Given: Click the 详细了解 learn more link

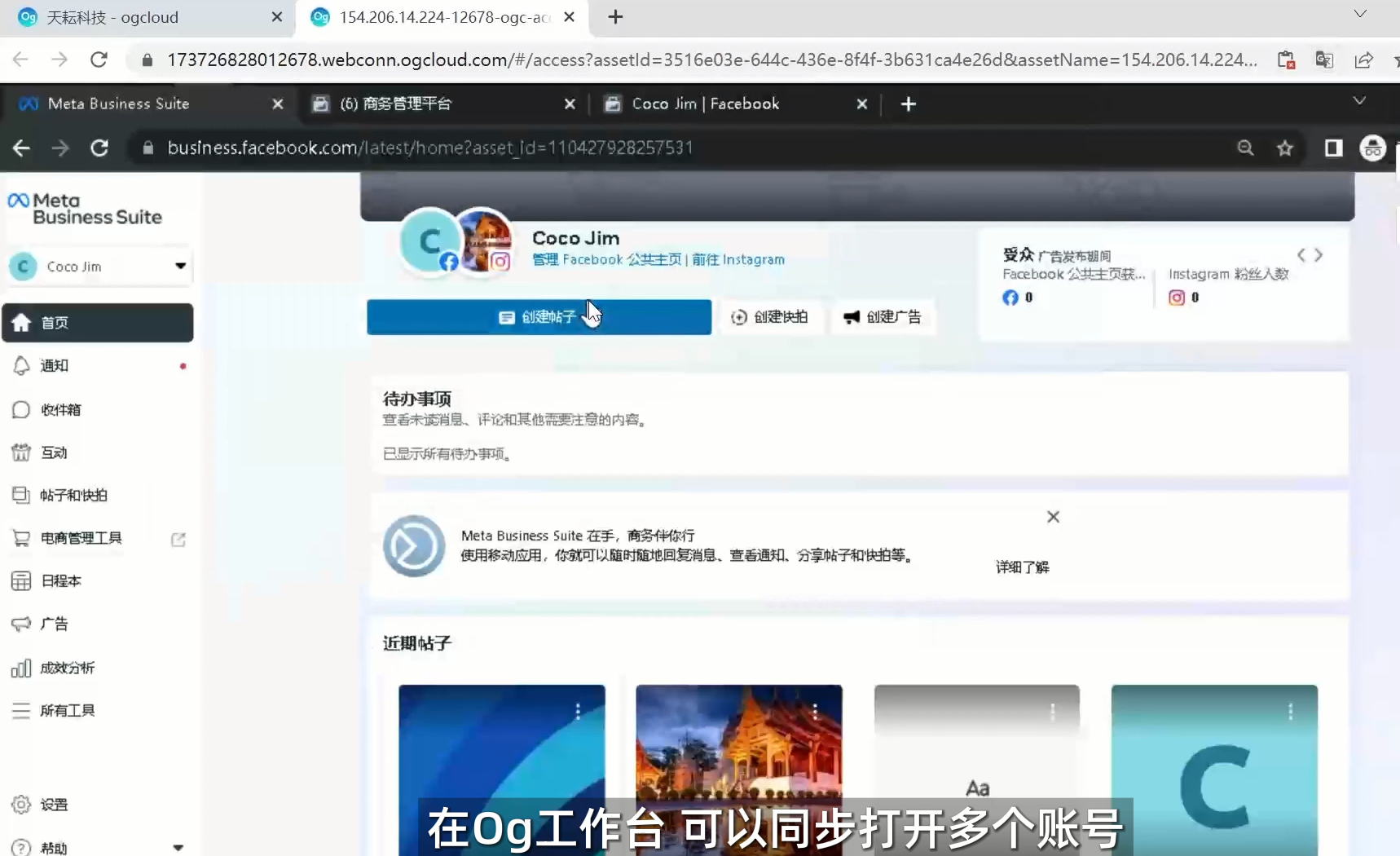Looking at the screenshot, I should click(1023, 567).
